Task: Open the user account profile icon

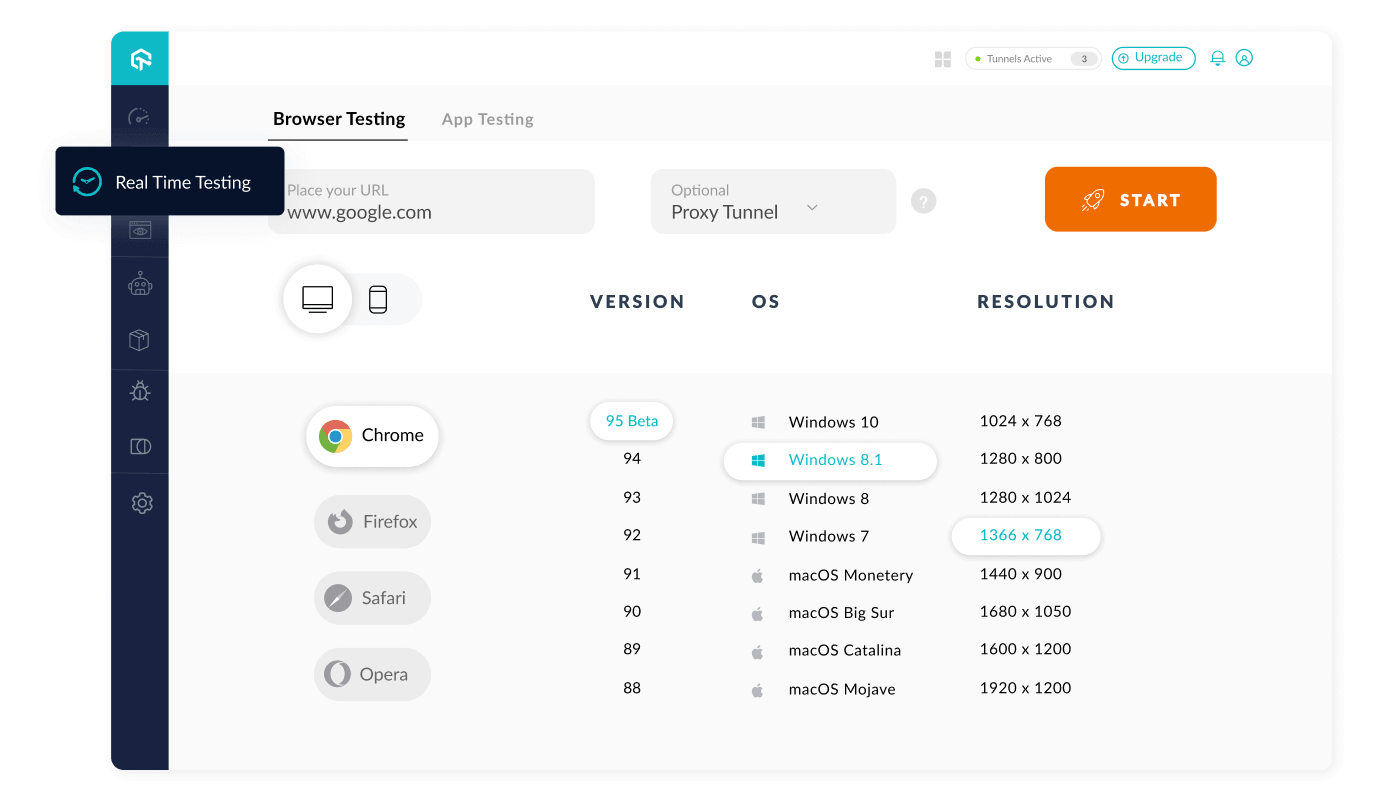Action: coord(1244,58)
